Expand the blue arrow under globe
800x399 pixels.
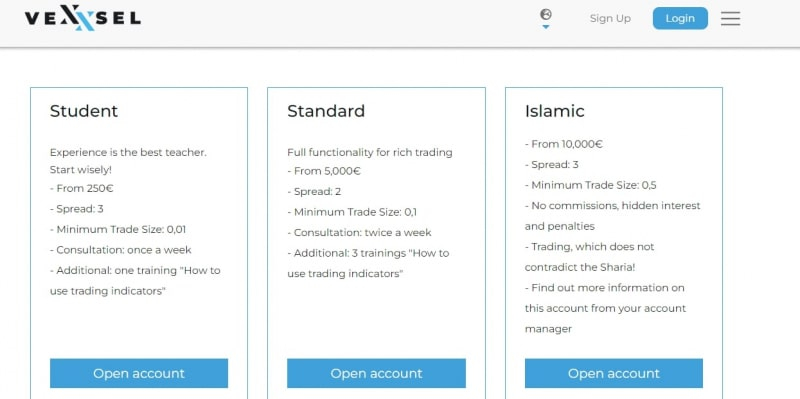coord(545,27)
